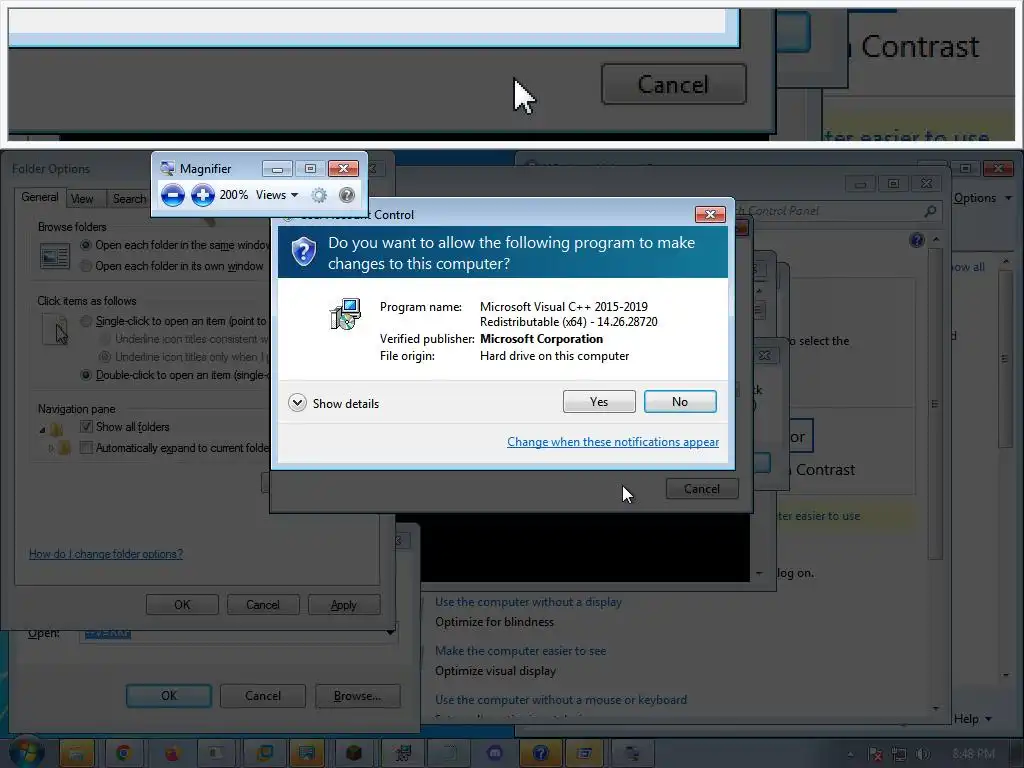Image resolution: width=1024 pixels, height=768 pixels.
Task: Select Single-click to open an item
Action: tap(86, 321)
